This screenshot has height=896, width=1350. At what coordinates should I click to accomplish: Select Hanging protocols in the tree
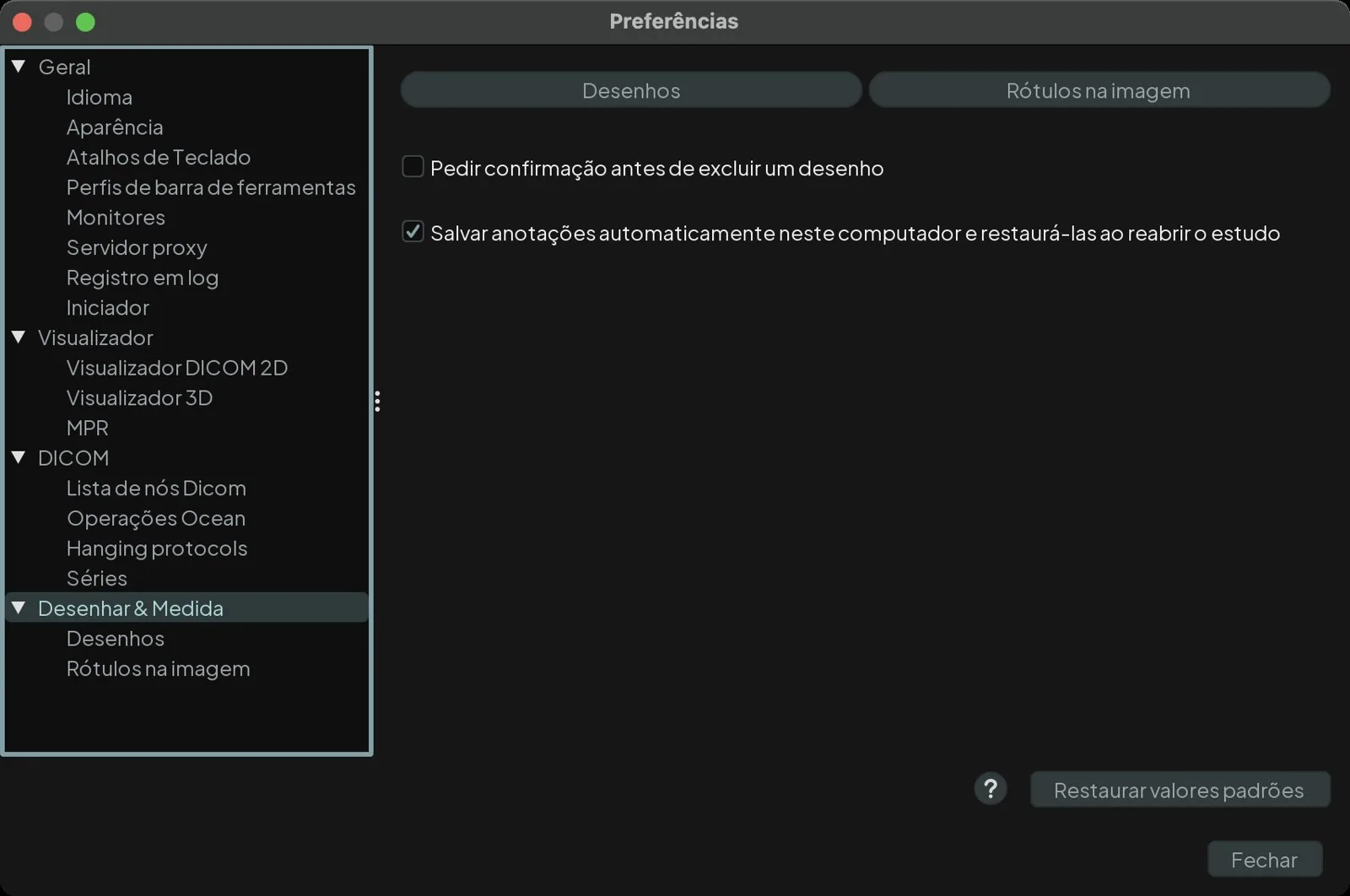157,548
